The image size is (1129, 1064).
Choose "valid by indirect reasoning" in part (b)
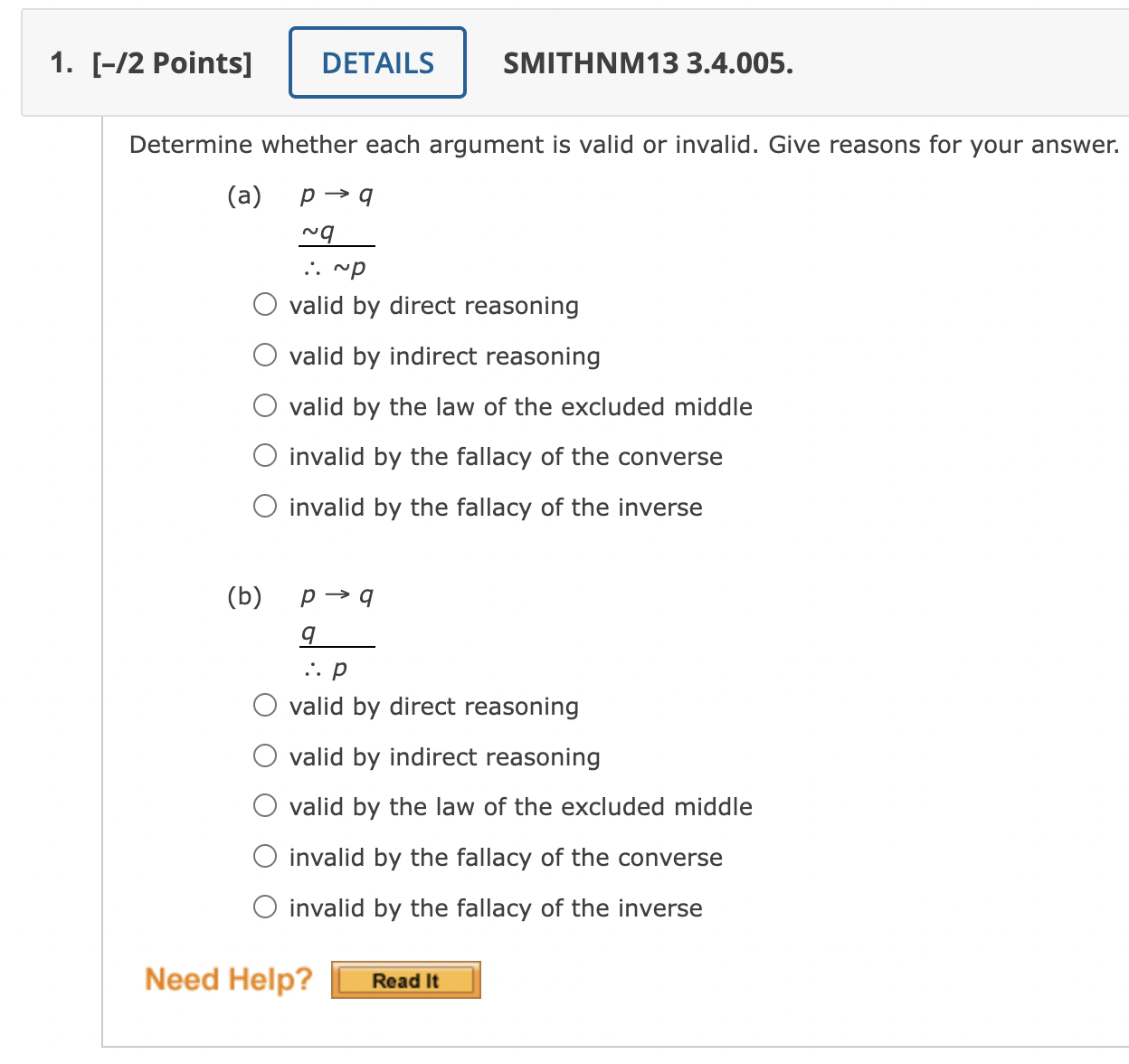265,755
